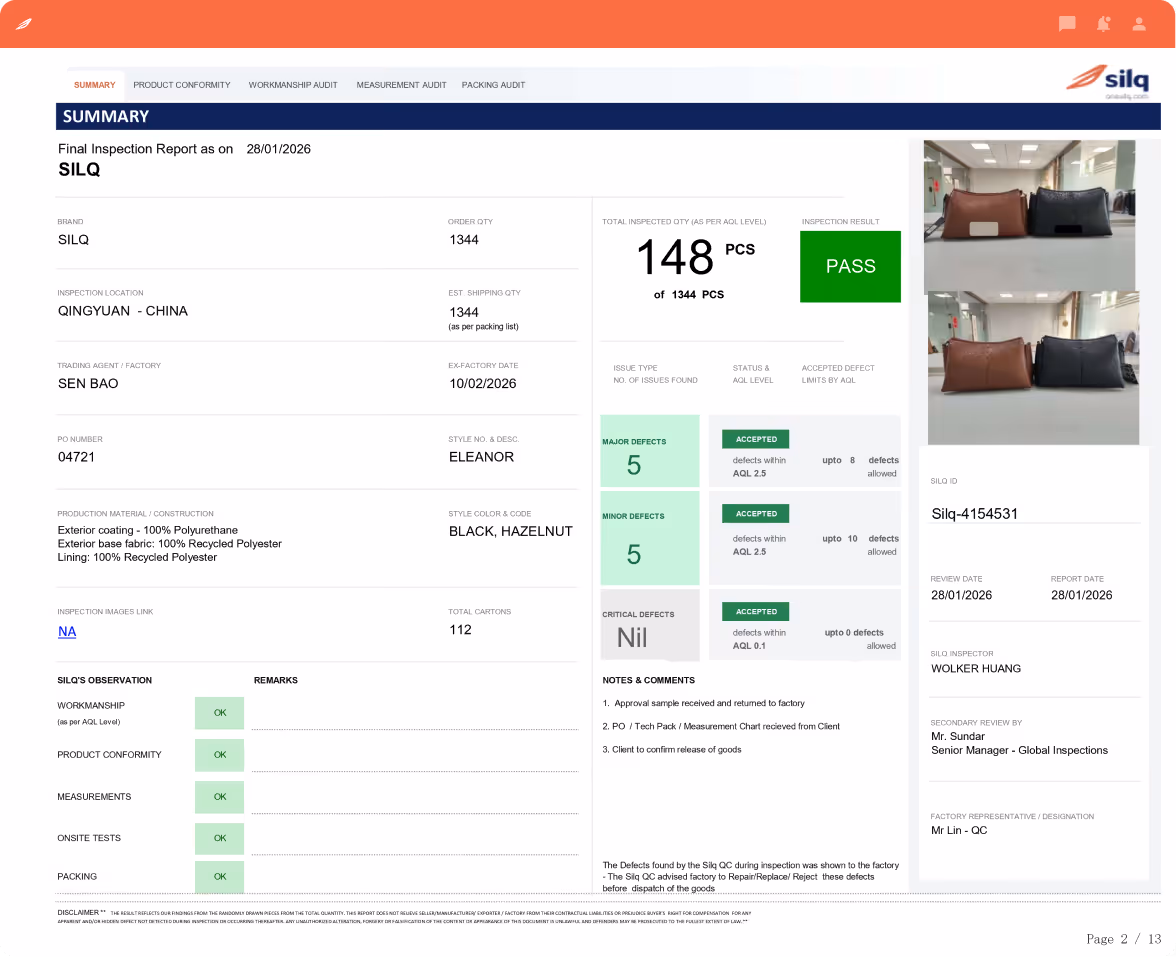This screenshot has width=1176, height=957.
Task: Select the bottom handbag photo thumbnail
Action: click(x=1033, y=368)
